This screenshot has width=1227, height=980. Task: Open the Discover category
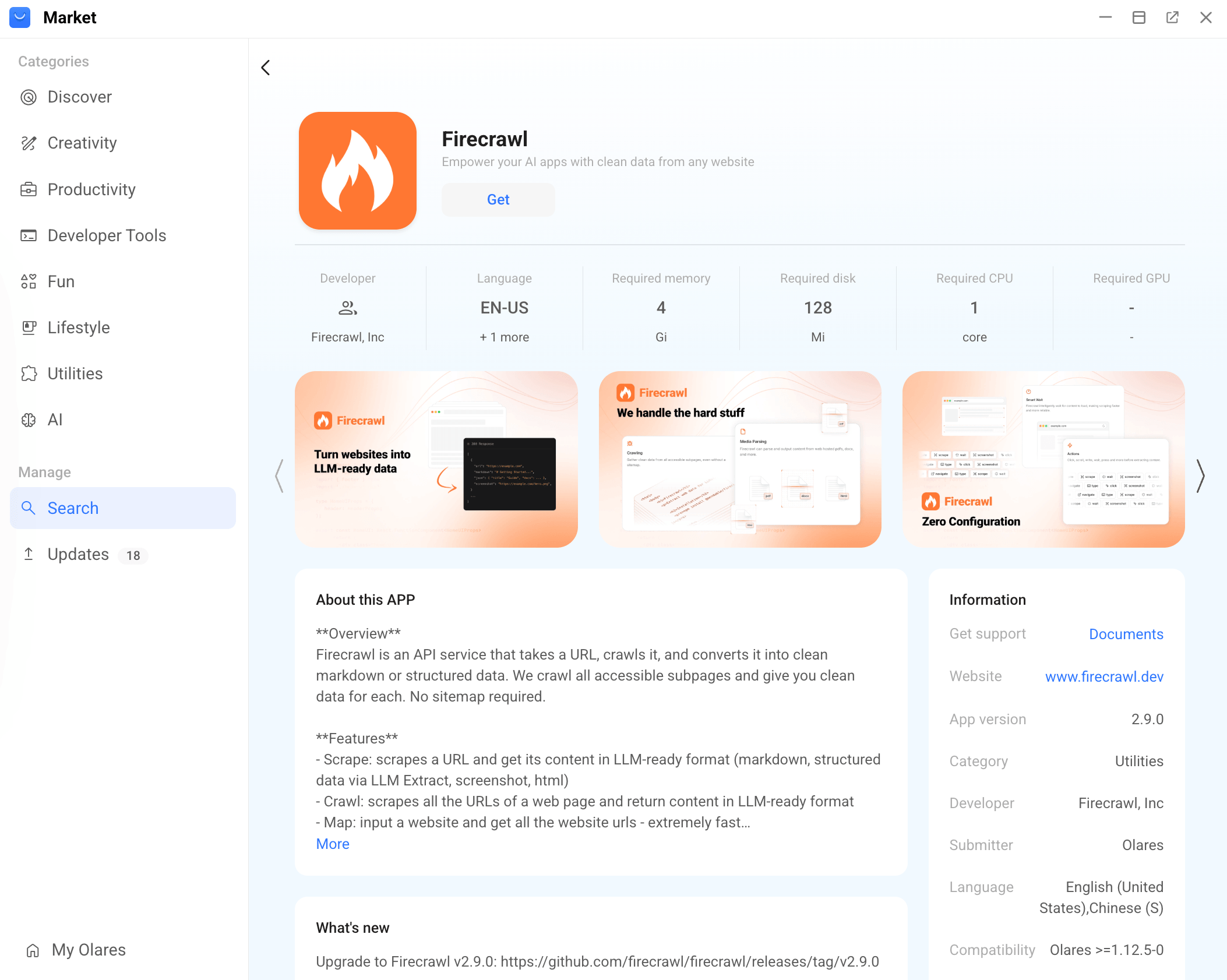point(123,97)
